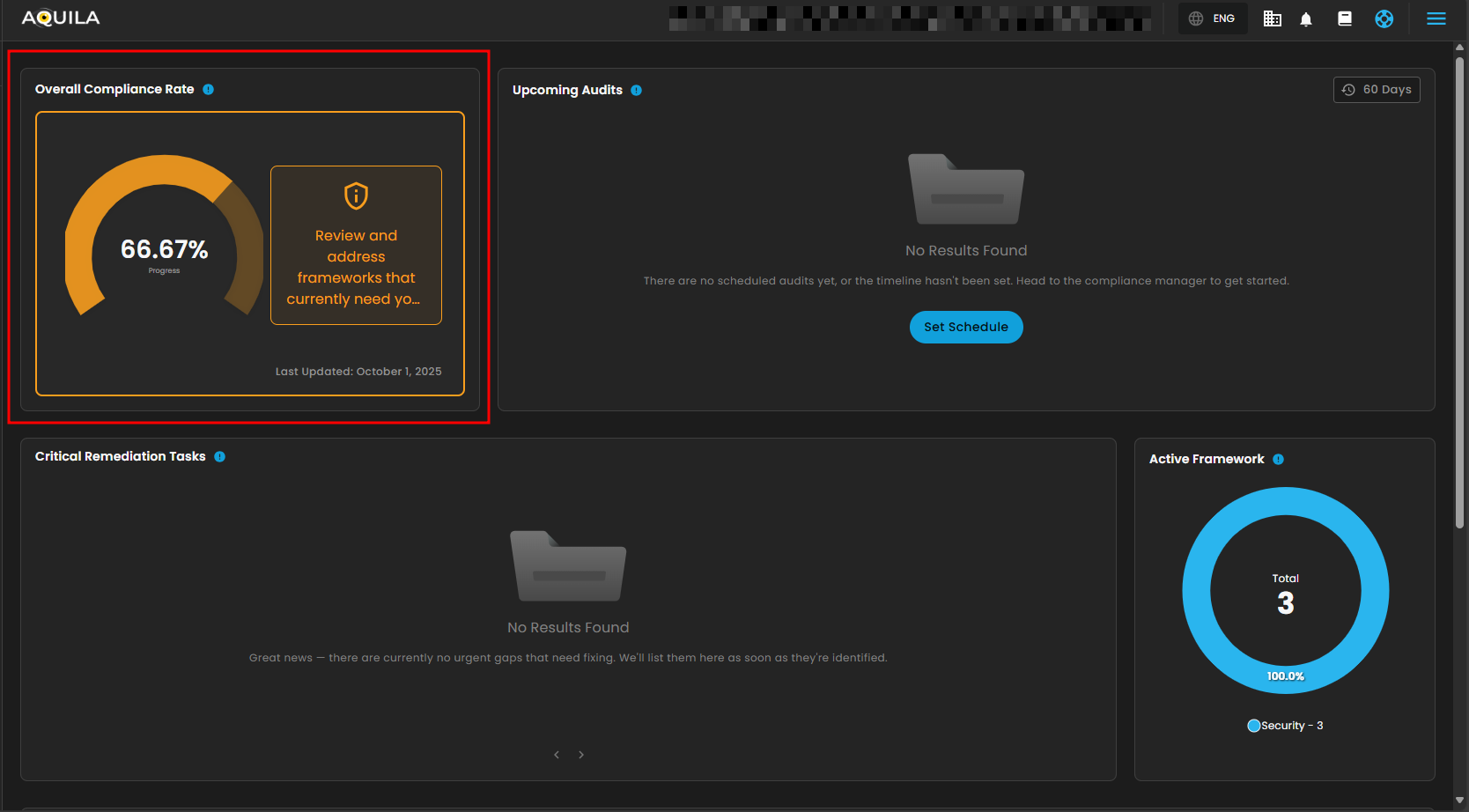
Task: Go to previous remediation tasks page
Action: tap(557, 755)
